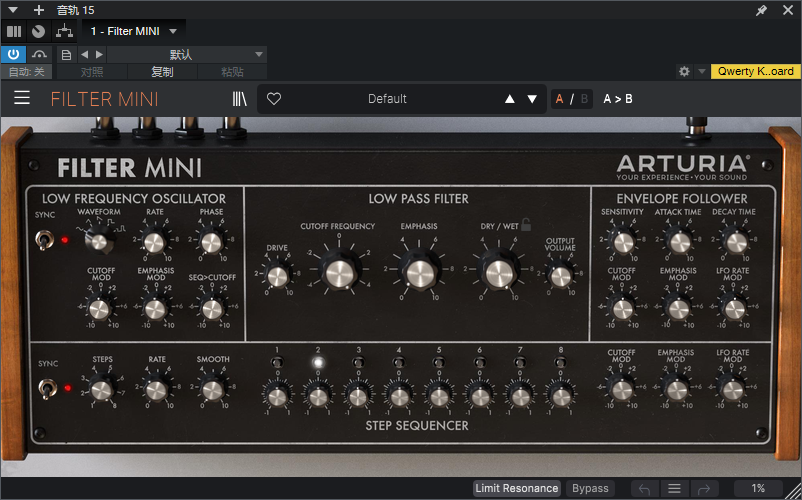Click the Output Volume knob
Screen dimensions: 802x500
click(561, 277)
